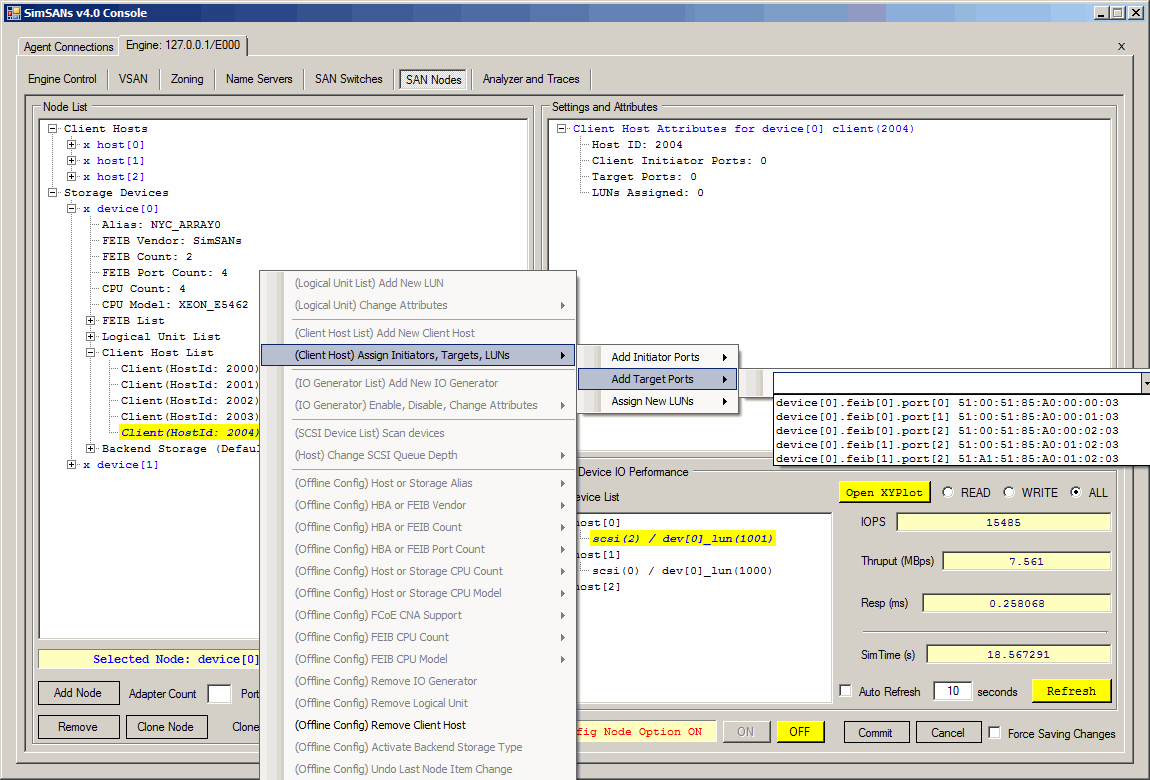This screenshot has height=780, width=1150.
Task: Expand host[0] under Client Hosts
Action: pyautogui.click(x=72, y=145)
